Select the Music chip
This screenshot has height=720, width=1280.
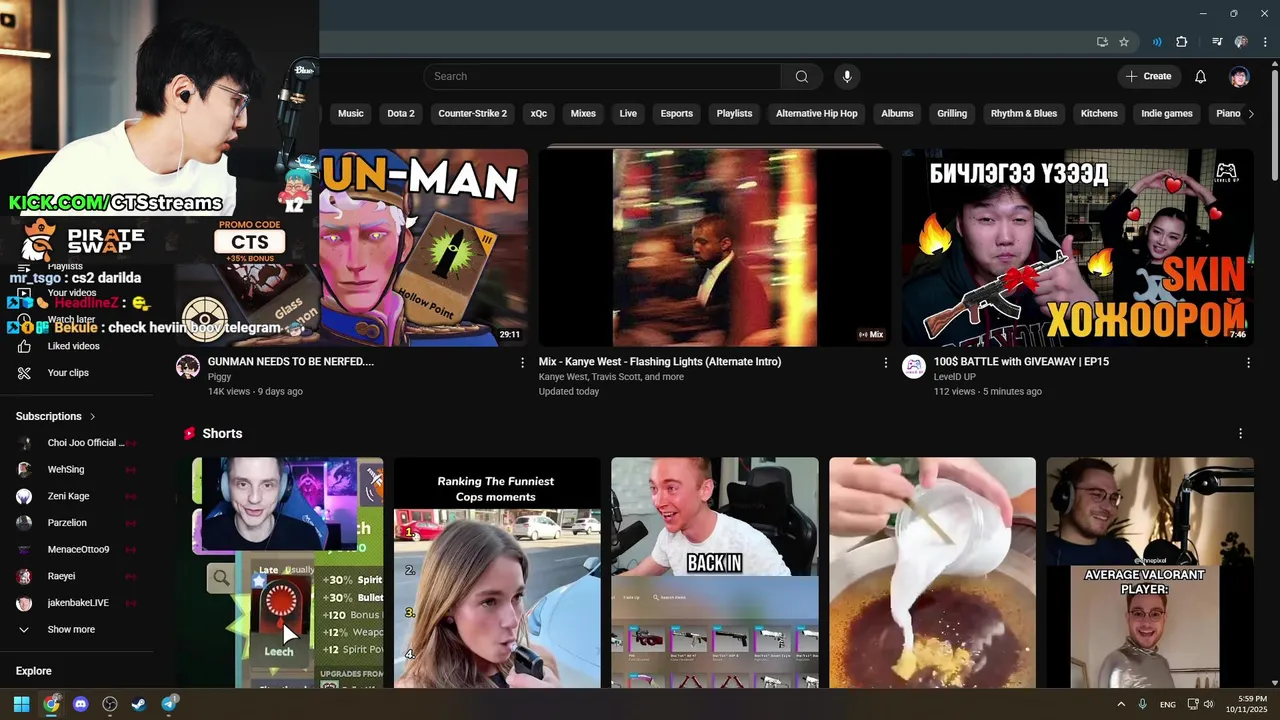point(351,114)
